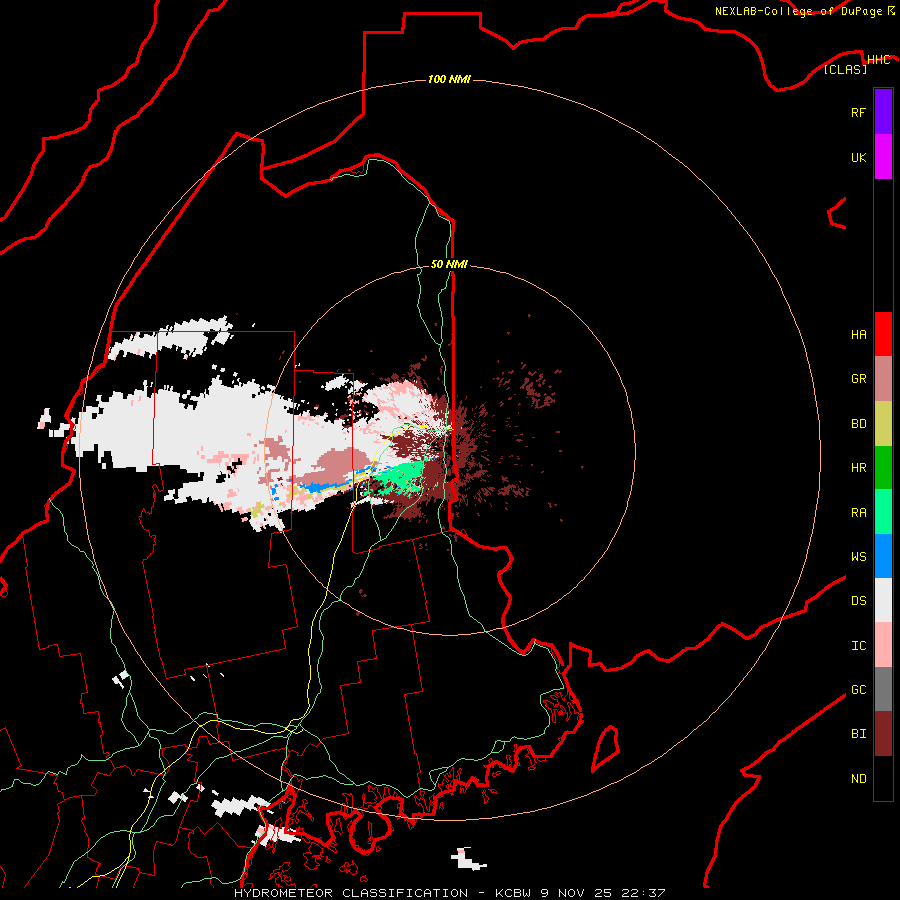Click the blue WS legend swatch
This screenshot has width=900, height=900.
coord(883,556)
